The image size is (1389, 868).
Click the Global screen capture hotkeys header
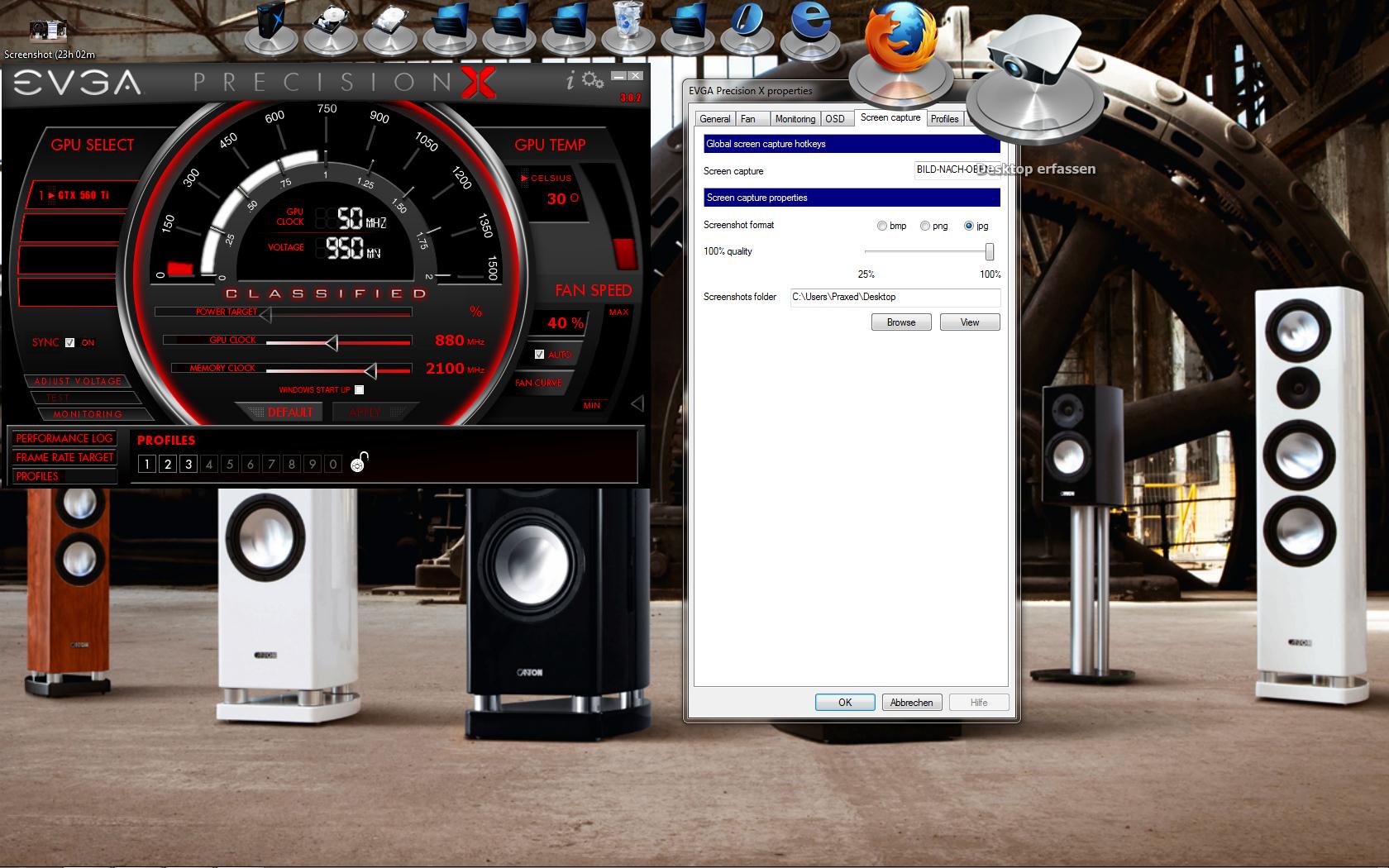click(x=852, y=144)
